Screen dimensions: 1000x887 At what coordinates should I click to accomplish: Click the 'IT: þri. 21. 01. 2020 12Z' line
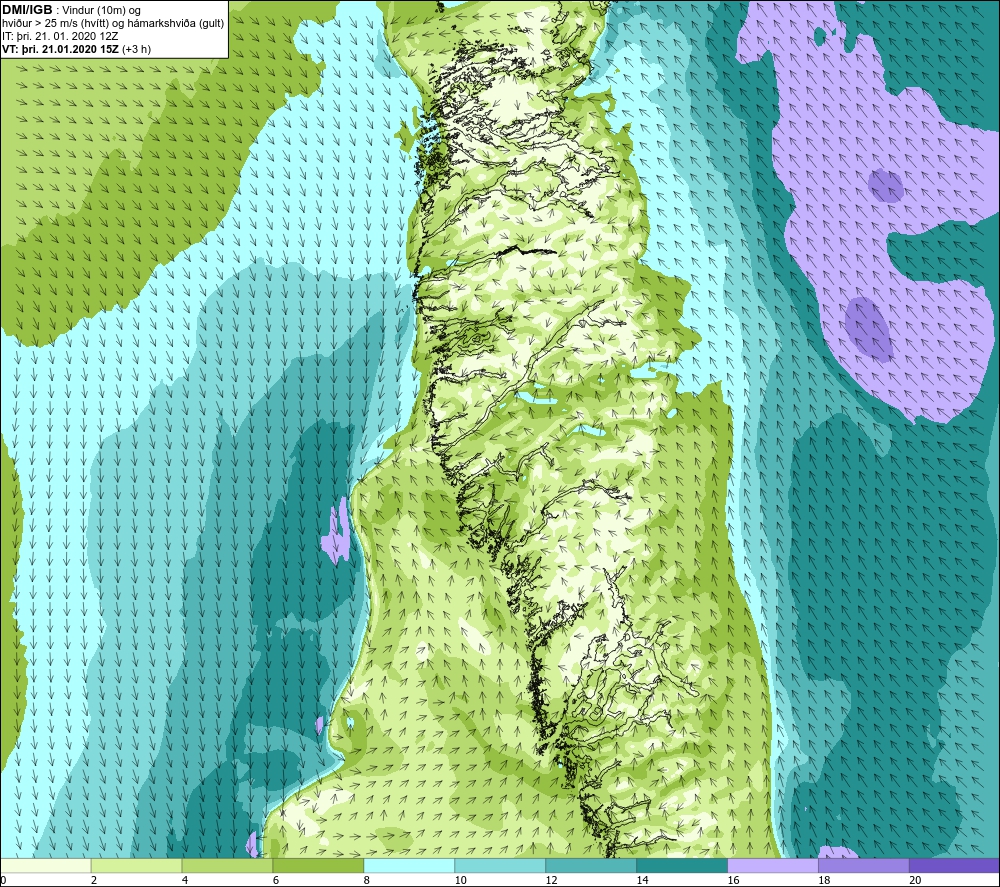(x=60, y=36)
